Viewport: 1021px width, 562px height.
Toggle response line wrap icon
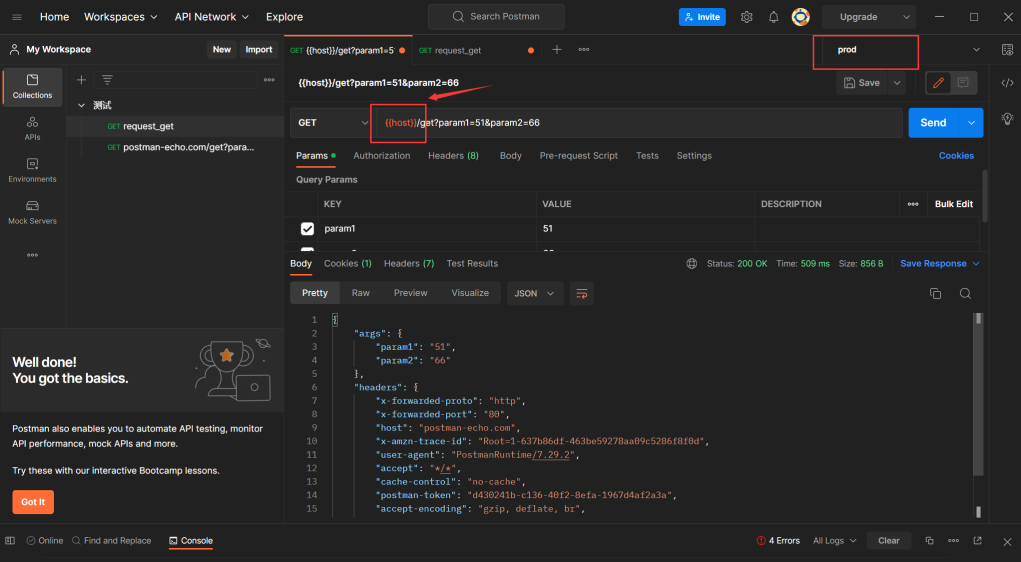[x=581, y=294]
